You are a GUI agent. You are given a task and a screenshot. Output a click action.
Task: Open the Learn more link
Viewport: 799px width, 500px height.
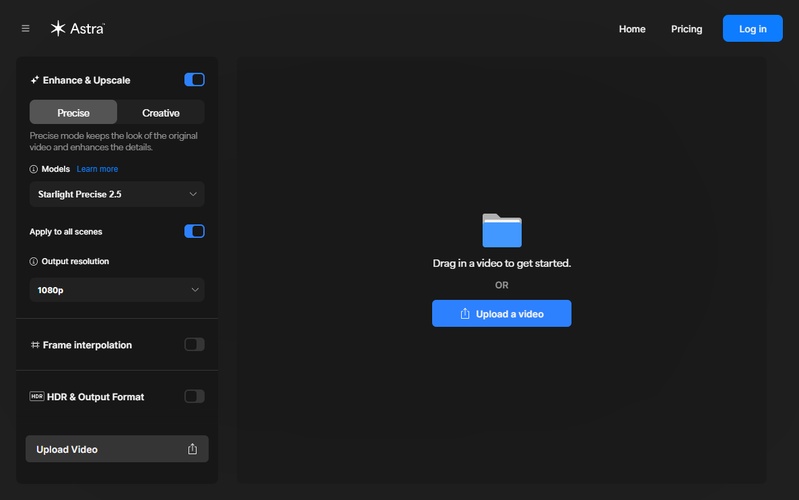point(97,169)
